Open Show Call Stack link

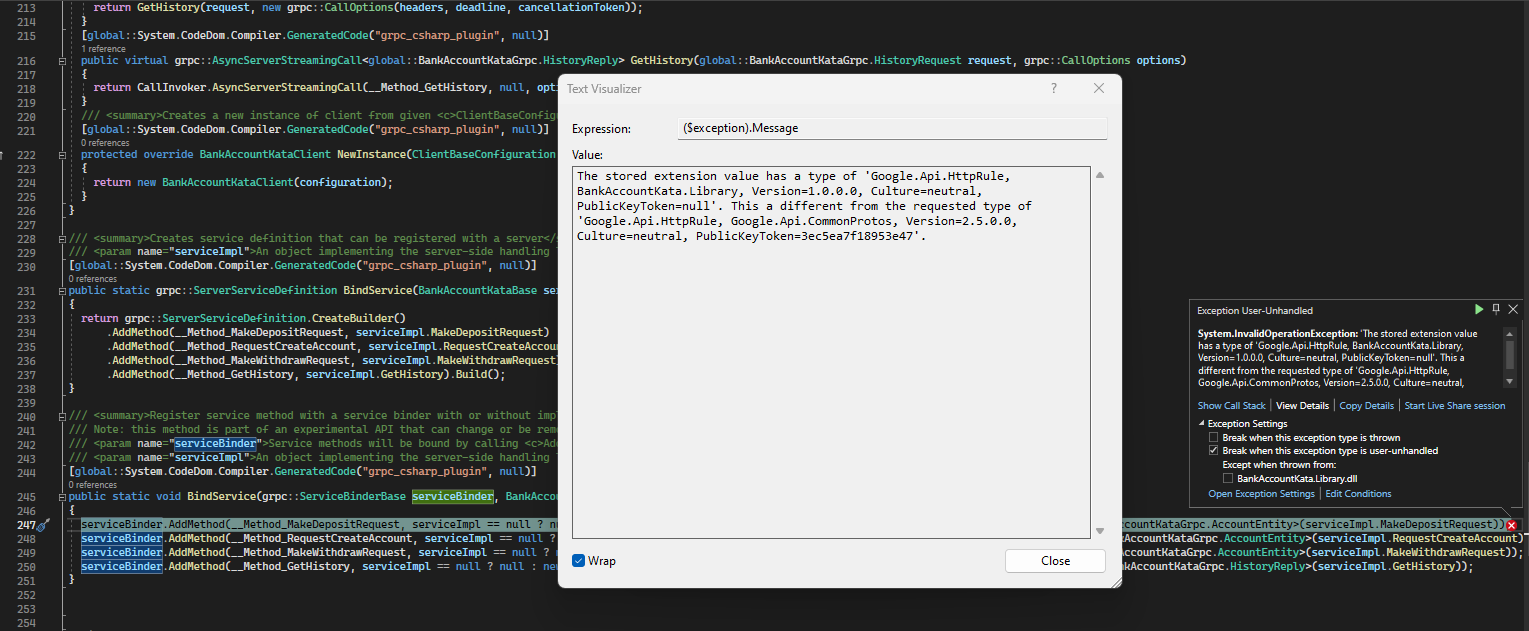[x=1232, y=406]
